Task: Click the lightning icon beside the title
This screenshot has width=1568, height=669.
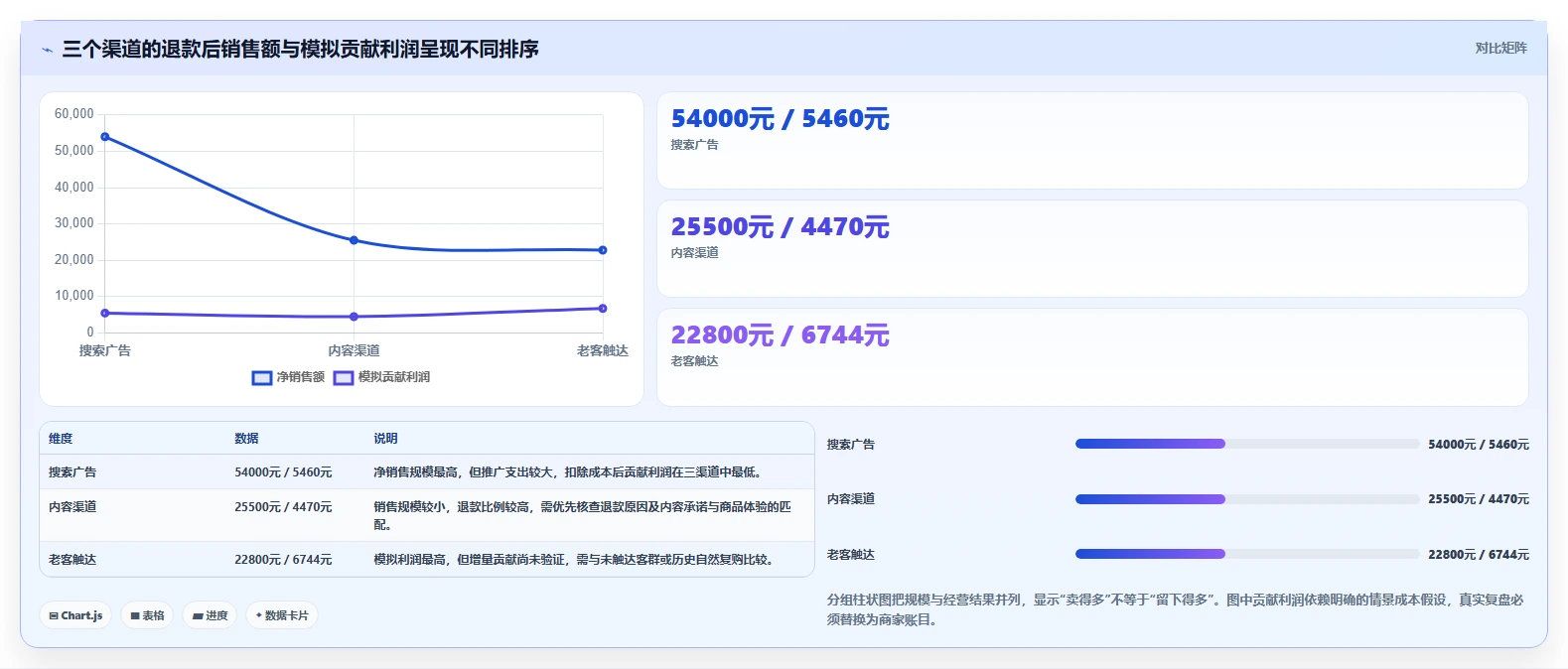Action: [x=47, y=50]
